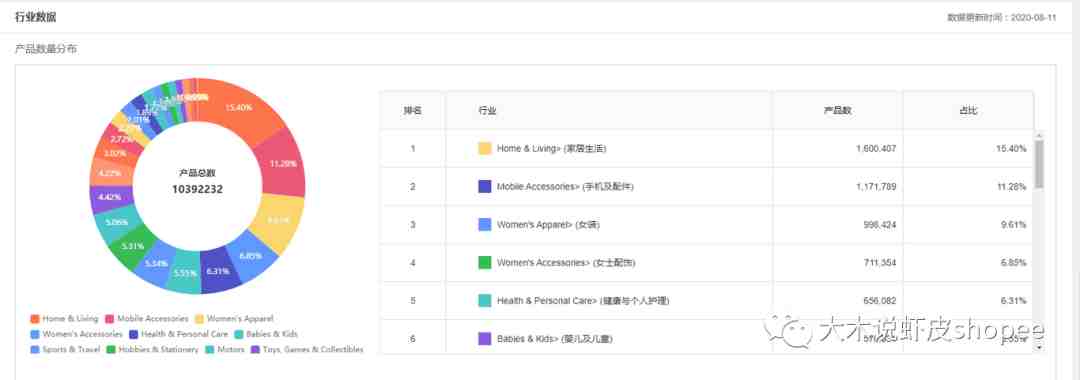This screenshot has width=1080, height=380.
Task: Toggle the Motors legend entry
Action: [224, 350]
